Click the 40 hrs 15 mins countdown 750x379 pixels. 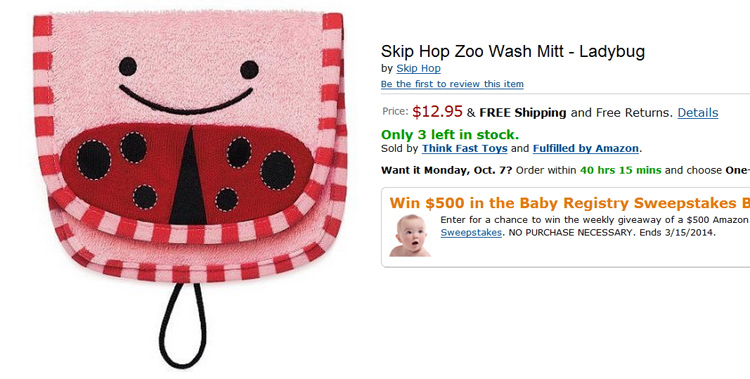coord(620,170)
